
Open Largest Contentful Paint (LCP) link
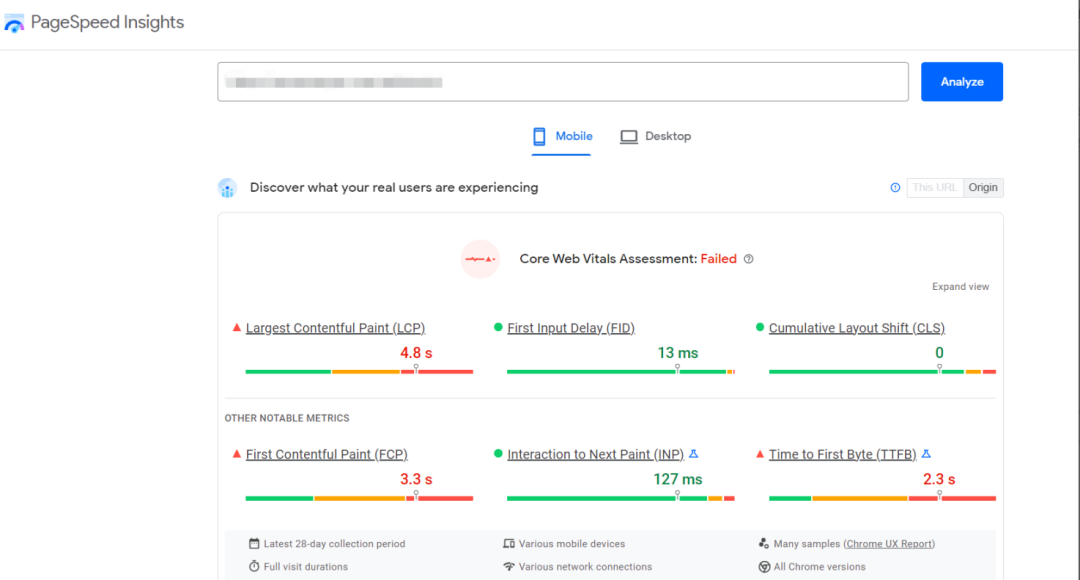(335, 328)
